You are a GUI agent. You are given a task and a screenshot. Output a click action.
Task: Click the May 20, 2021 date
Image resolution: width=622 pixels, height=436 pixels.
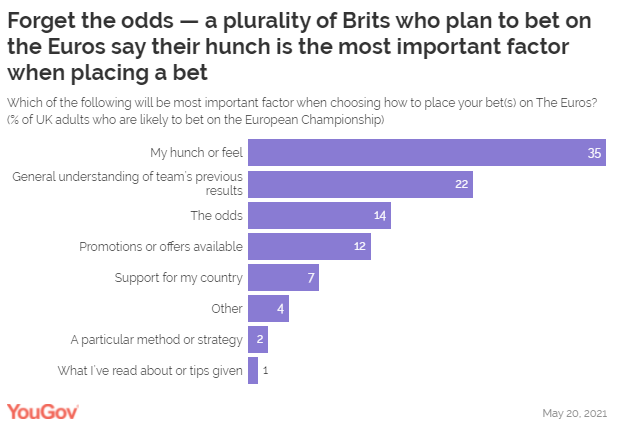(573, 413)
